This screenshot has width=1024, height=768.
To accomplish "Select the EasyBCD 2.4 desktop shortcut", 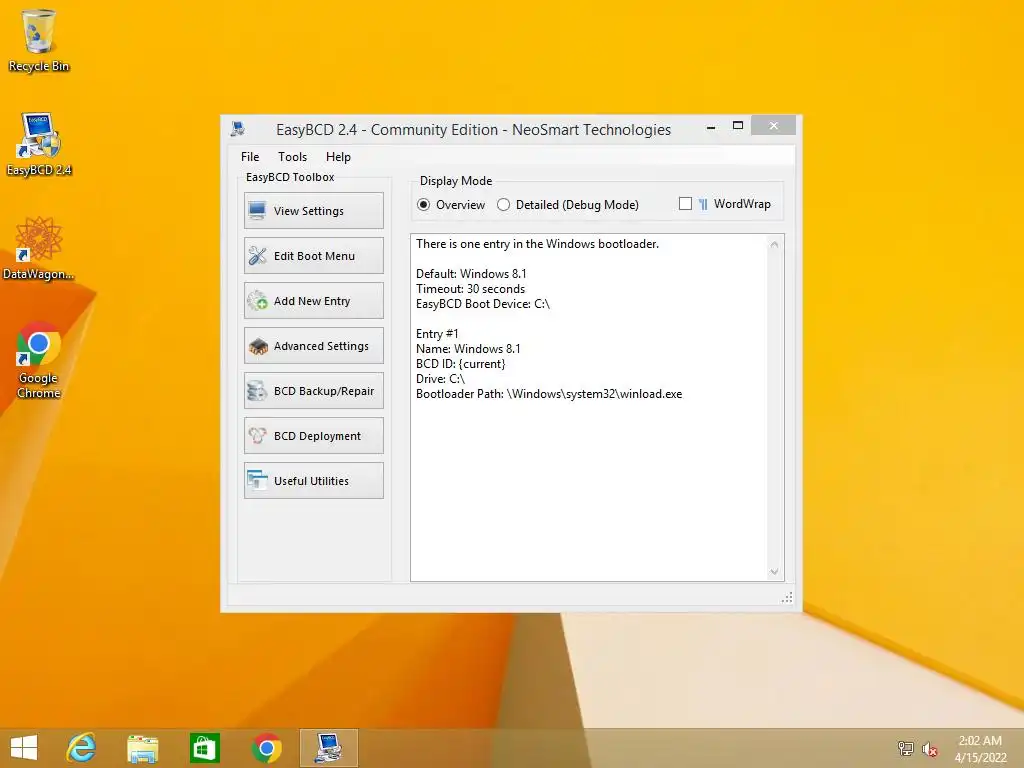I will tap(39, 145).
